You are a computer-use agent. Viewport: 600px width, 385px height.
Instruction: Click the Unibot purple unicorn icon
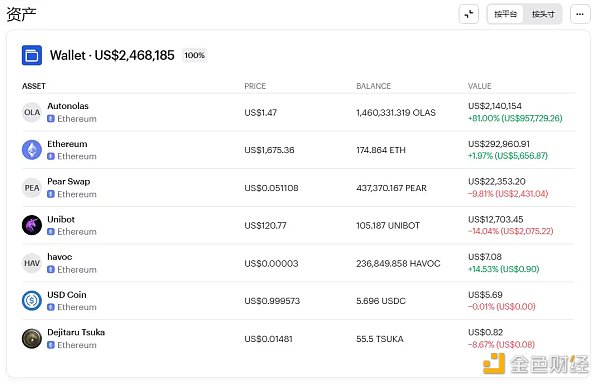click(x=32, y=225)
